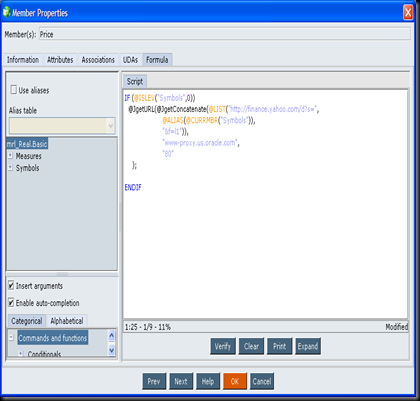Open the Attributes tab

tap(60, 60)
